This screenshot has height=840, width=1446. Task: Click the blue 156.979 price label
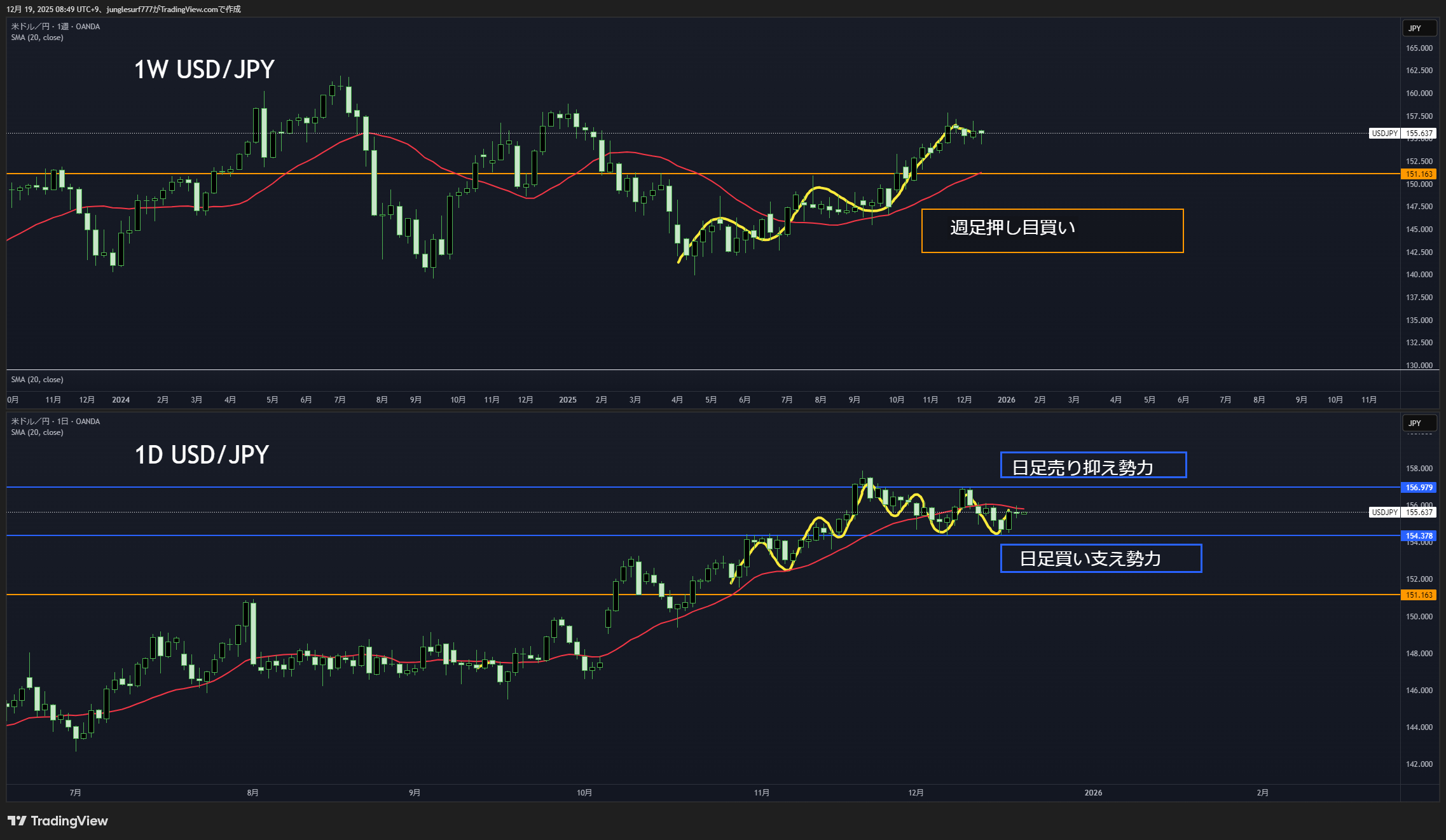(1419, 487)
